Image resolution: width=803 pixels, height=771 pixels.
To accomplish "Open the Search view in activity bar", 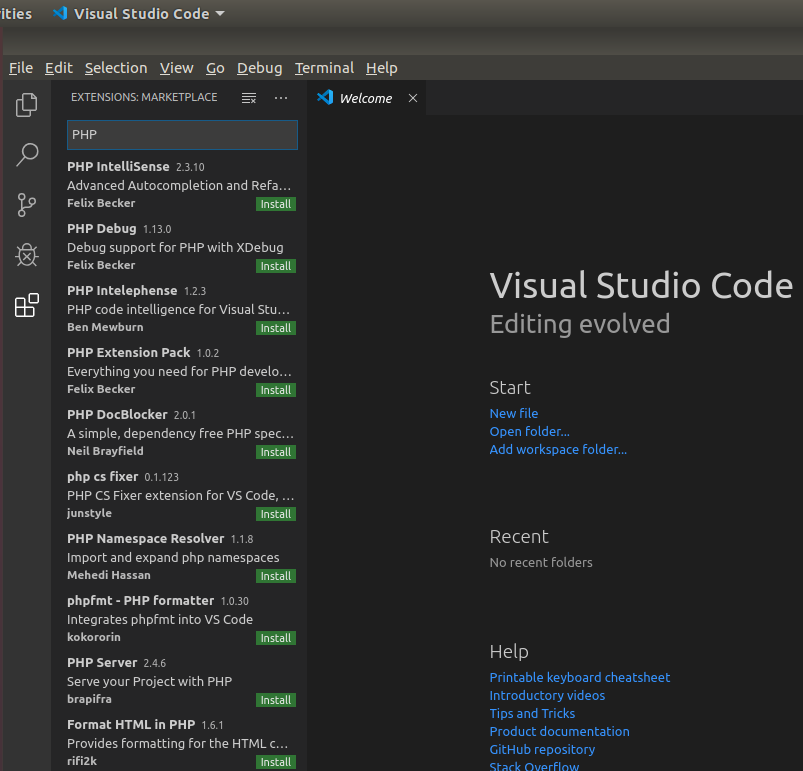I will click(27, 155).
